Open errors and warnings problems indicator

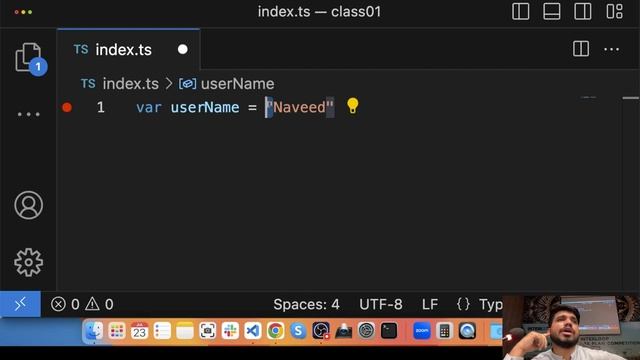click(x=82, y=304)
